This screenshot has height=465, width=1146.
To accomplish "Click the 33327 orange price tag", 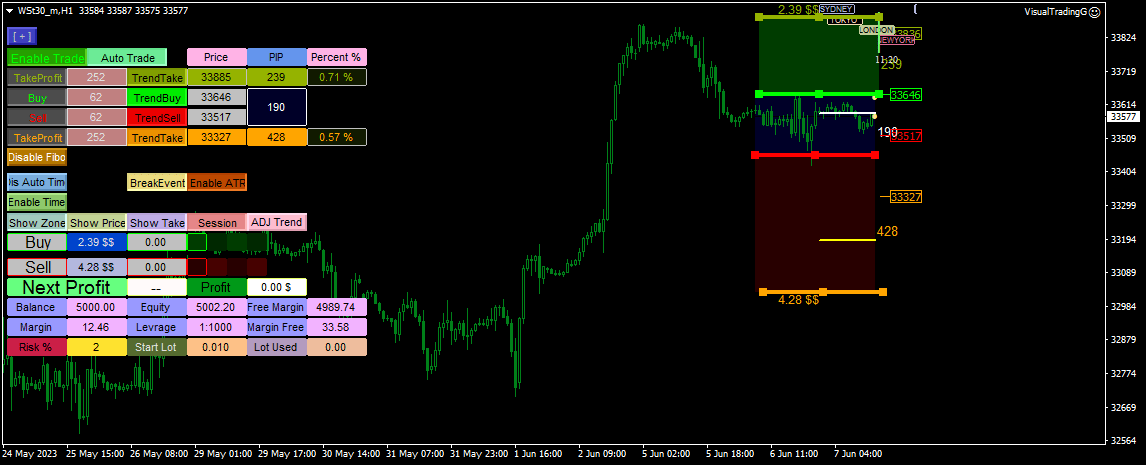I will 906,197.
